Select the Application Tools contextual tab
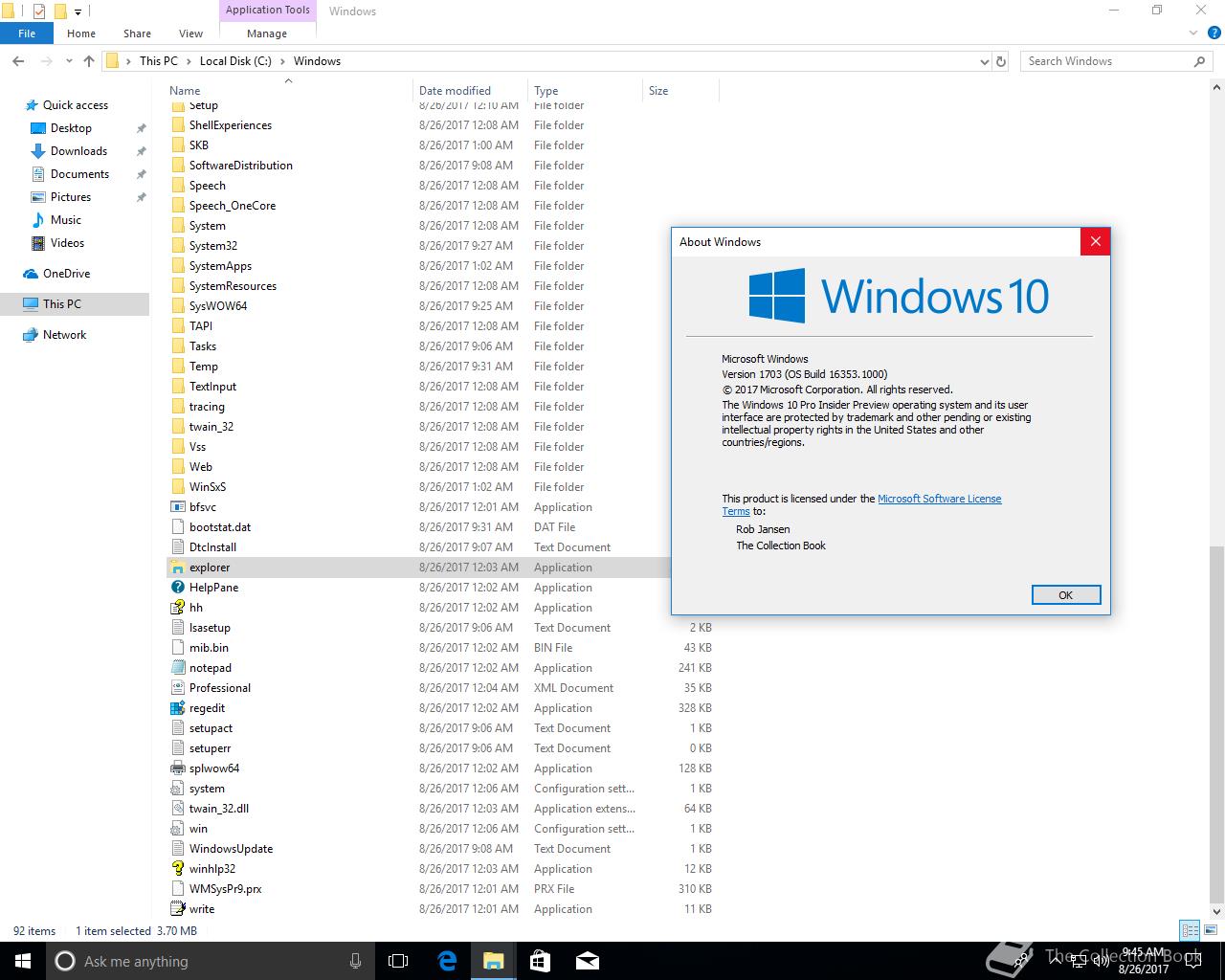Screen dimensions: 1225x980 (x=268, y=11)
